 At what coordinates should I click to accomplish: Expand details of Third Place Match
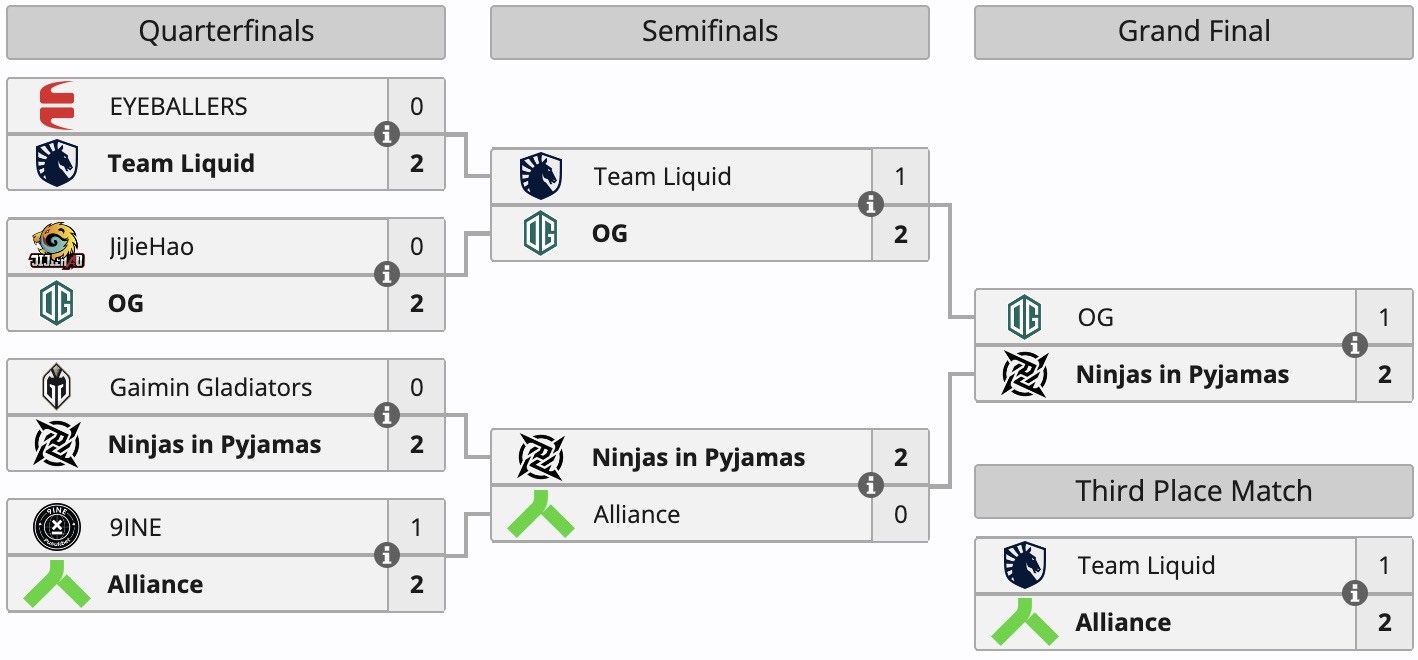coord(1355,593)
